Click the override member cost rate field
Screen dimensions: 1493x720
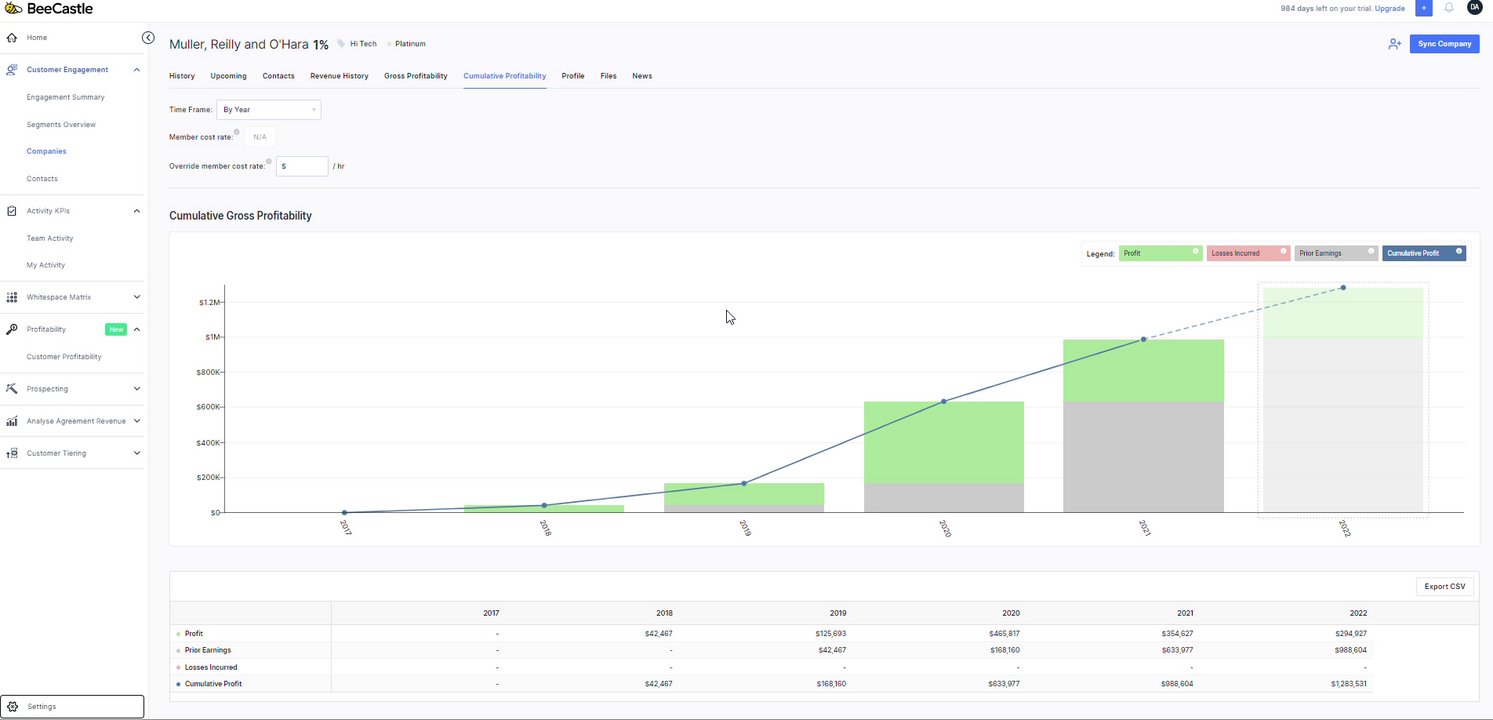[305, 166]
